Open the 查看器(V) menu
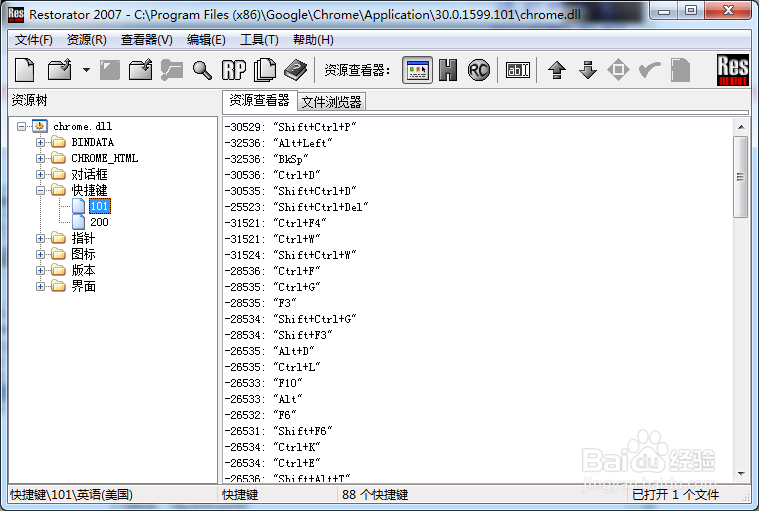 147,40
